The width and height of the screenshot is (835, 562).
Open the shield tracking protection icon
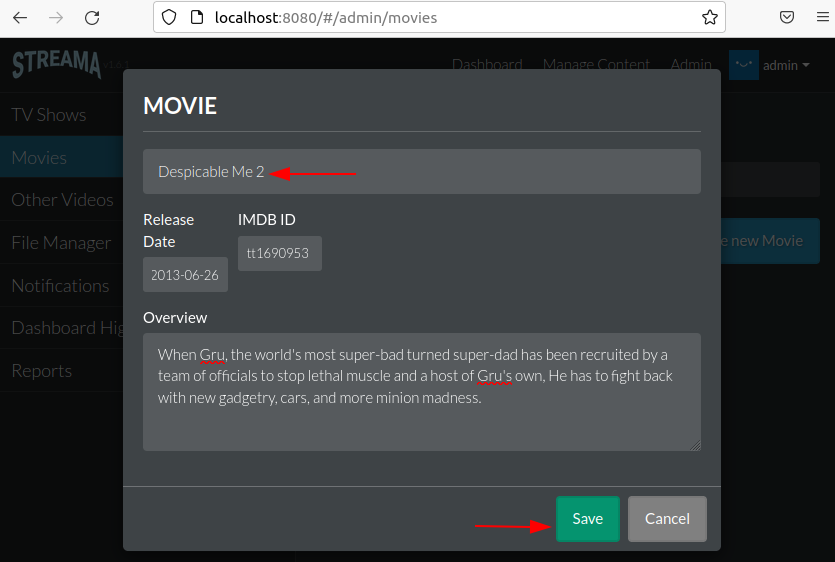point(169,18)
